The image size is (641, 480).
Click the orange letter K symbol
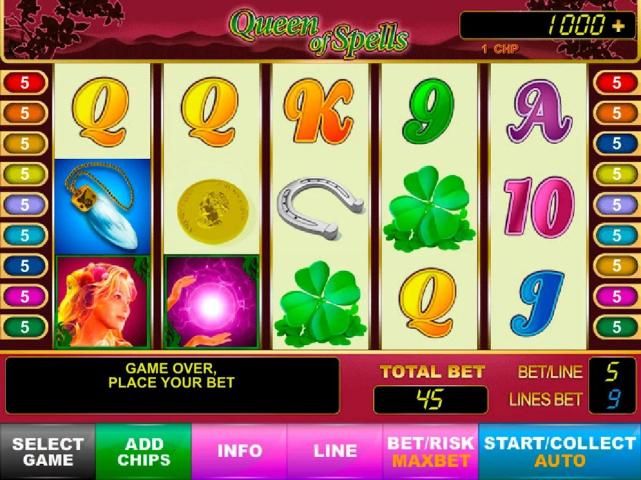pos(318,112)
